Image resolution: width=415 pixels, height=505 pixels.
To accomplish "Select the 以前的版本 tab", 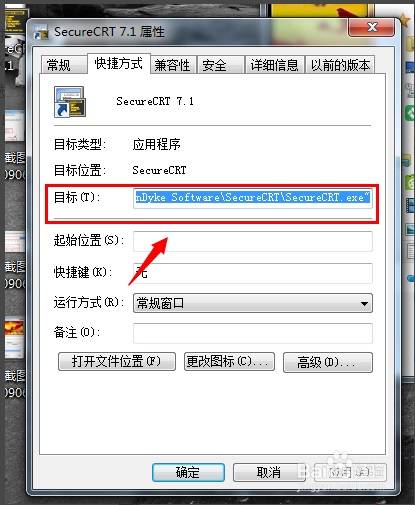I will (x=340, y=64).
